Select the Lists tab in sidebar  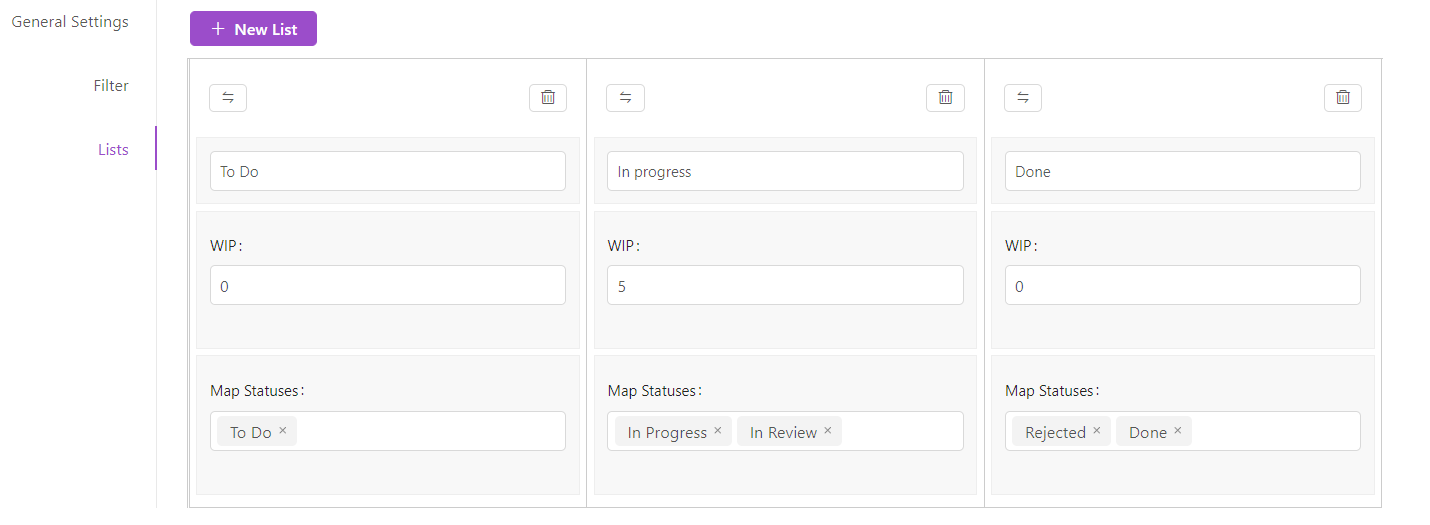coord(113,150)
